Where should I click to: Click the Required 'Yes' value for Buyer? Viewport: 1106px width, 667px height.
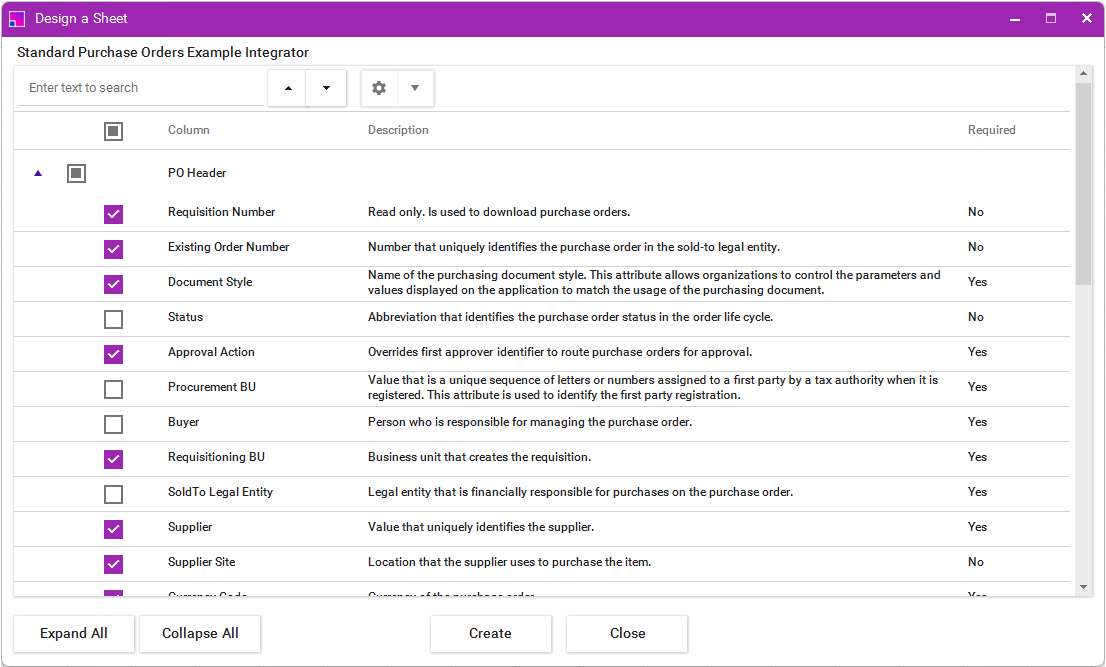coord(977,422)
